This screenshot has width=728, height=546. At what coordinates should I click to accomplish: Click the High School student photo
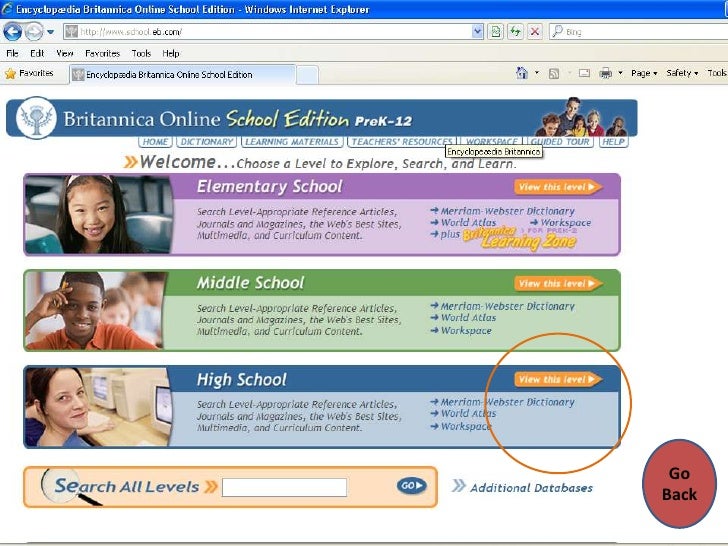(x=98, y=407)
